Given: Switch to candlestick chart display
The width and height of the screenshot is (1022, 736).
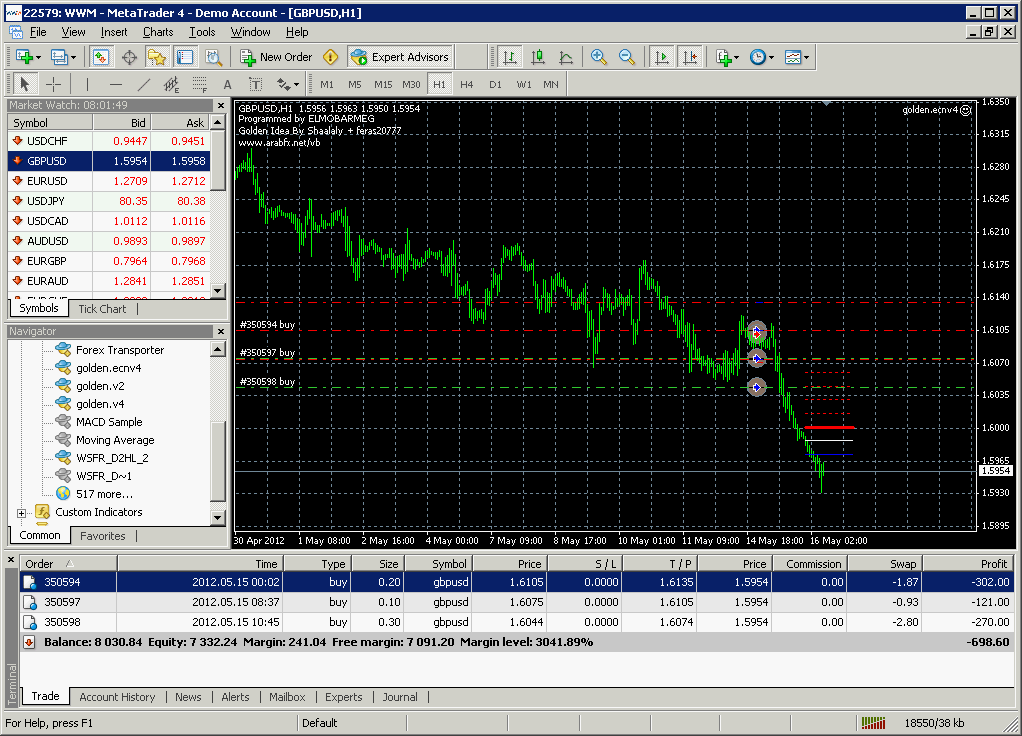Looking at the screenshot, I should pyautogui.click(x=538, y=57).
